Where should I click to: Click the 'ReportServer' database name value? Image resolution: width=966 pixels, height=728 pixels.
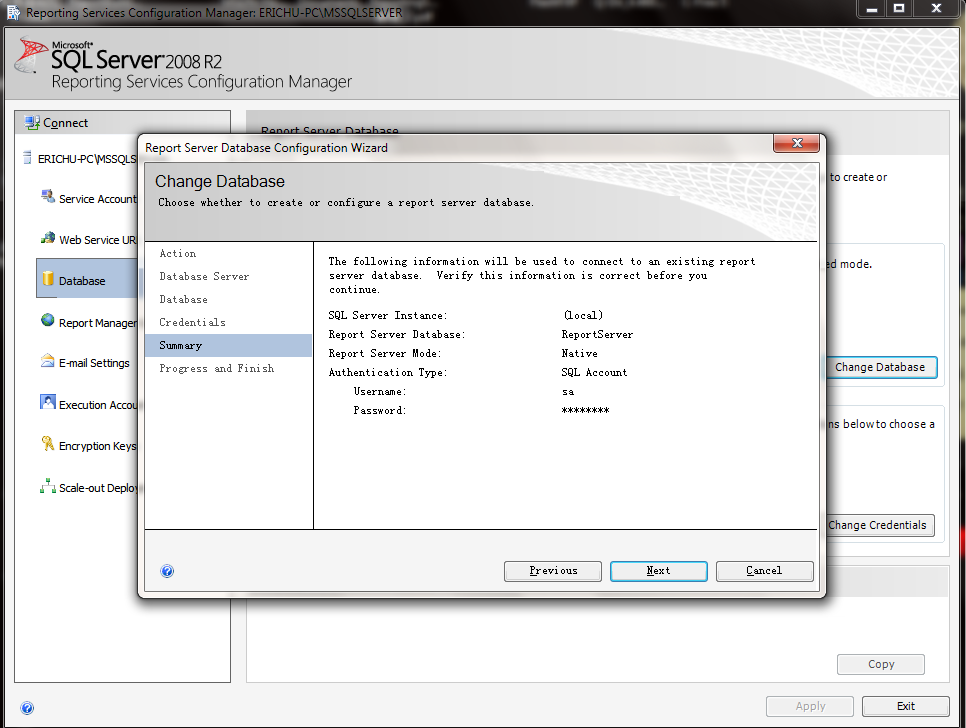pos(597,334)
